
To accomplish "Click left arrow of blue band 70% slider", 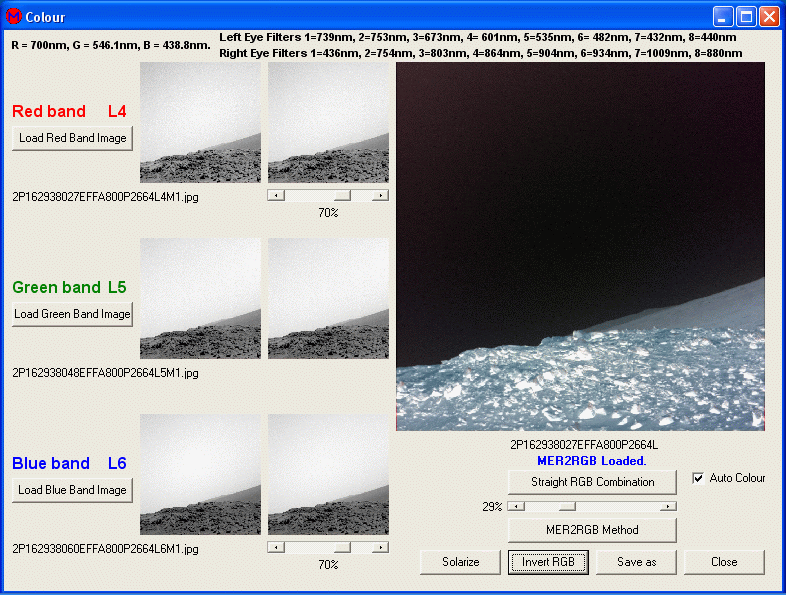I will pos(276,547).
